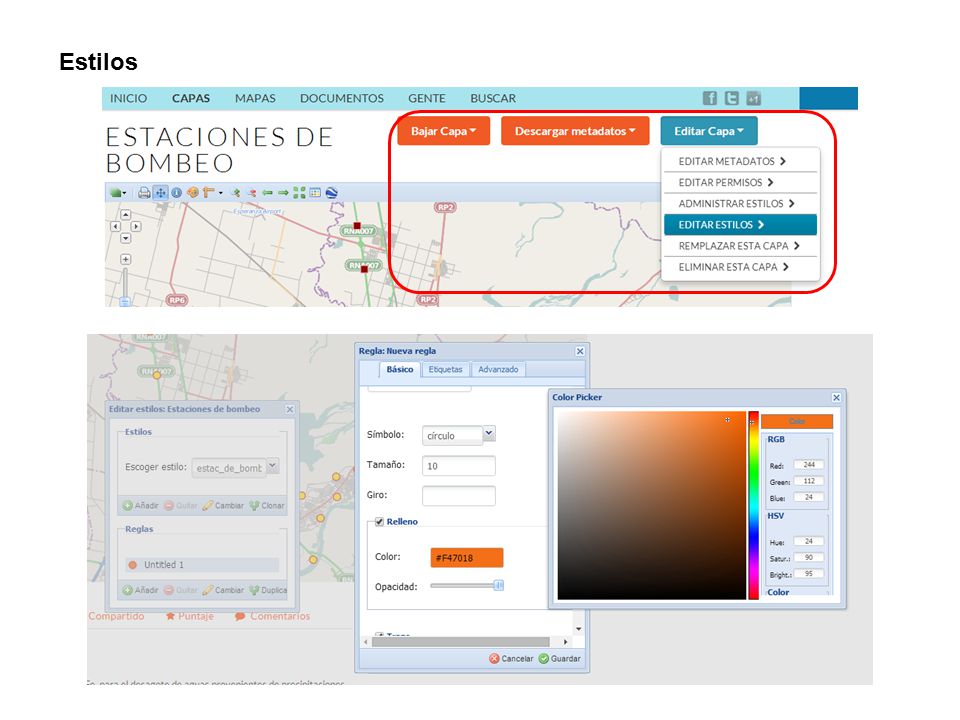Click the empty Giro input field
The height and width of the screenshot is (720, 960).
[459, 495]
